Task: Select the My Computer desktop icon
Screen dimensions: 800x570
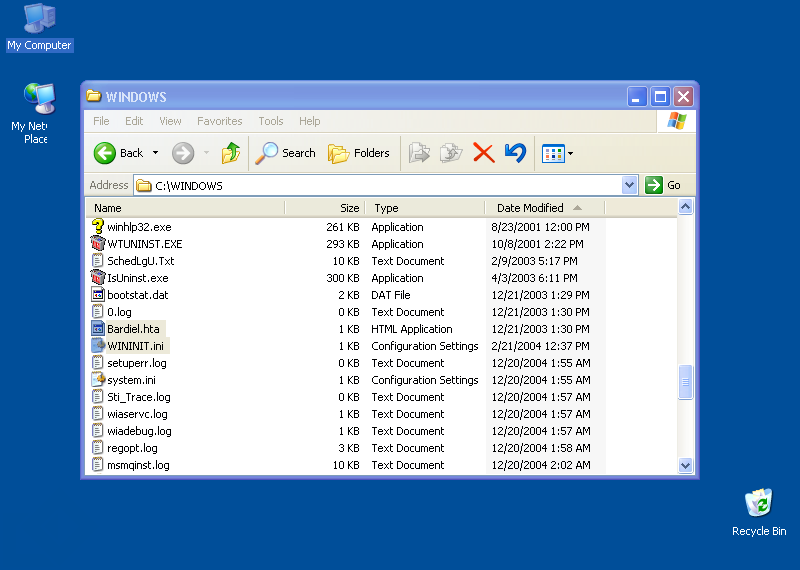Action: pos(40,28)
